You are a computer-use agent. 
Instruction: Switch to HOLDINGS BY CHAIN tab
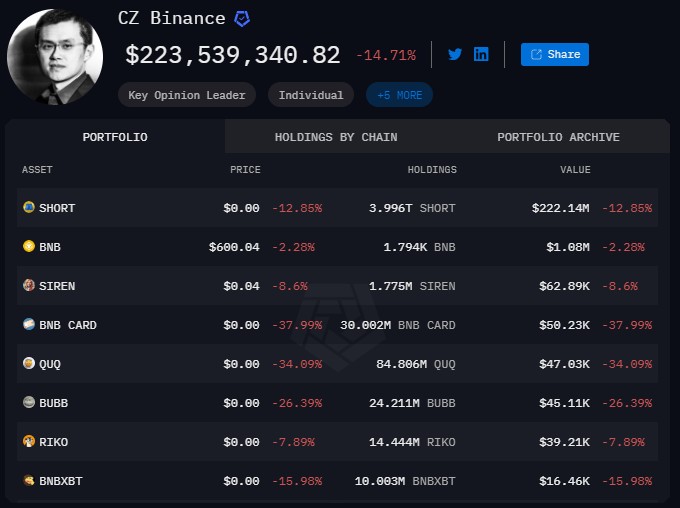[x=336, y=137]
